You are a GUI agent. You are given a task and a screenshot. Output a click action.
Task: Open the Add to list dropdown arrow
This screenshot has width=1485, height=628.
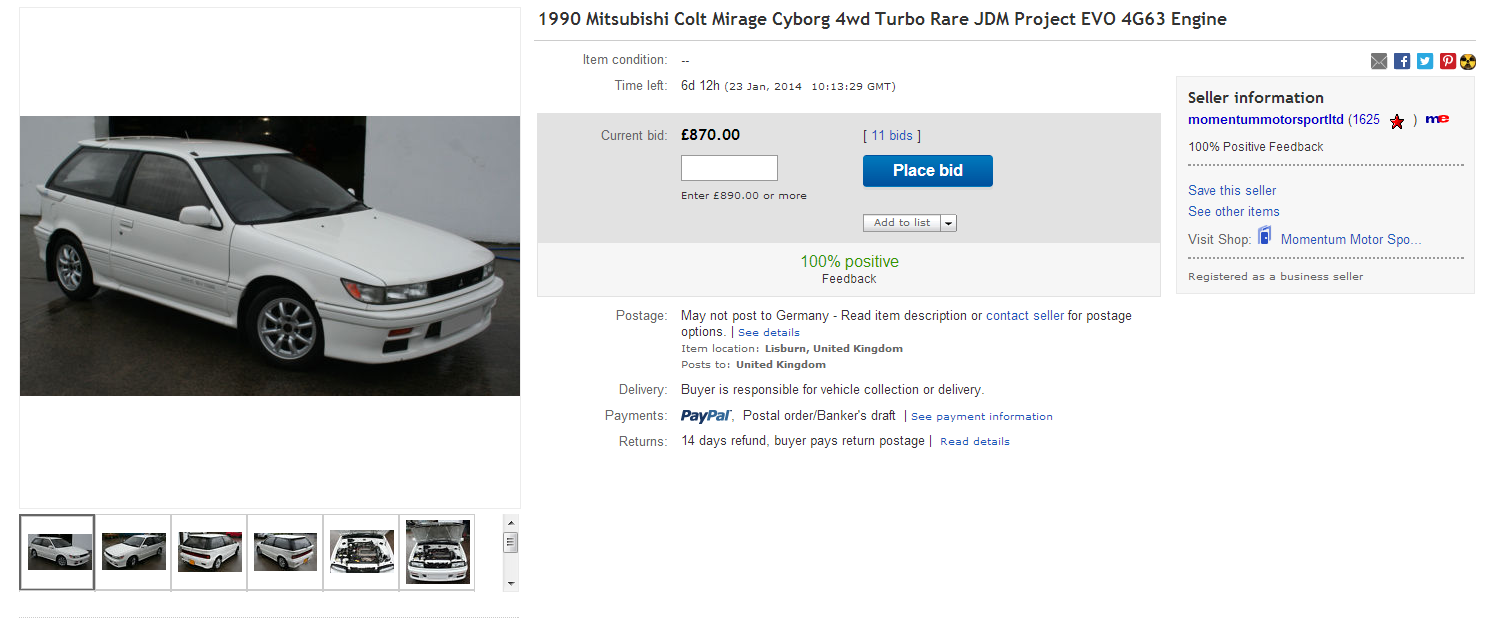pos(948,223)
